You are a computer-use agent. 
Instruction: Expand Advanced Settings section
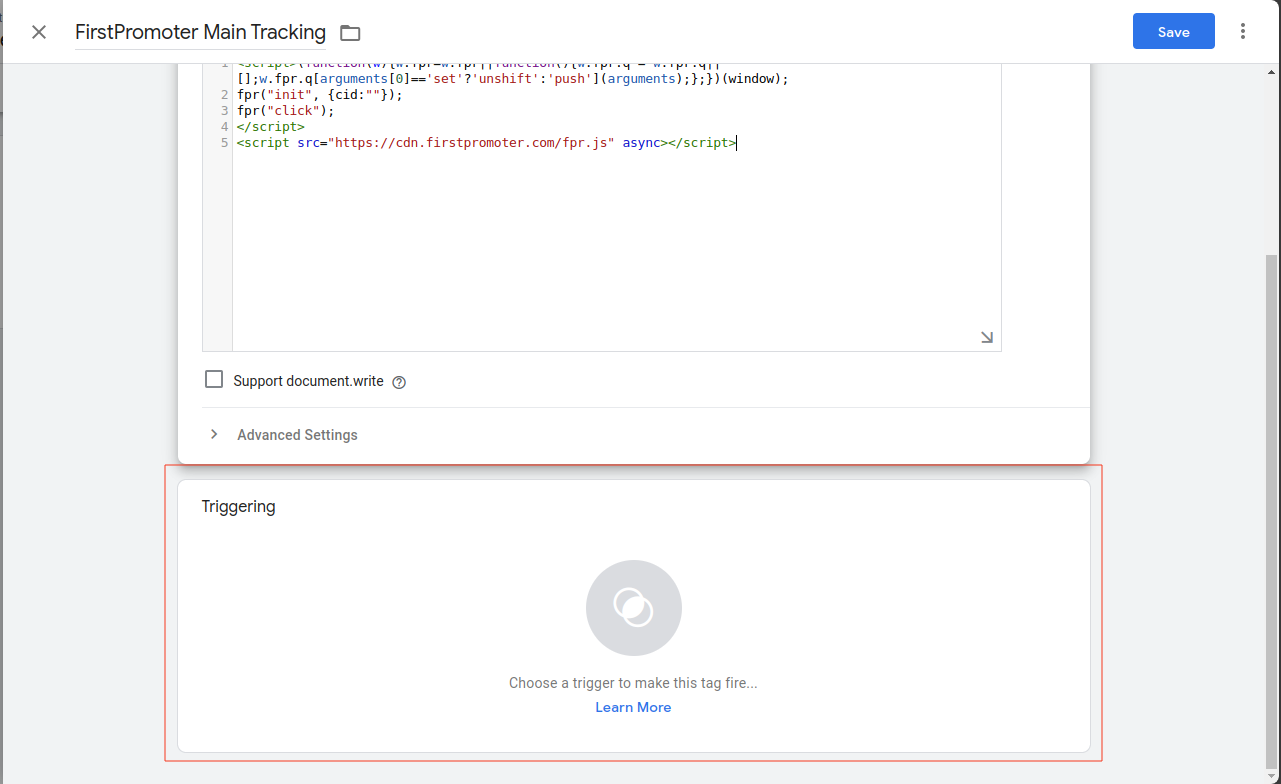284,435
